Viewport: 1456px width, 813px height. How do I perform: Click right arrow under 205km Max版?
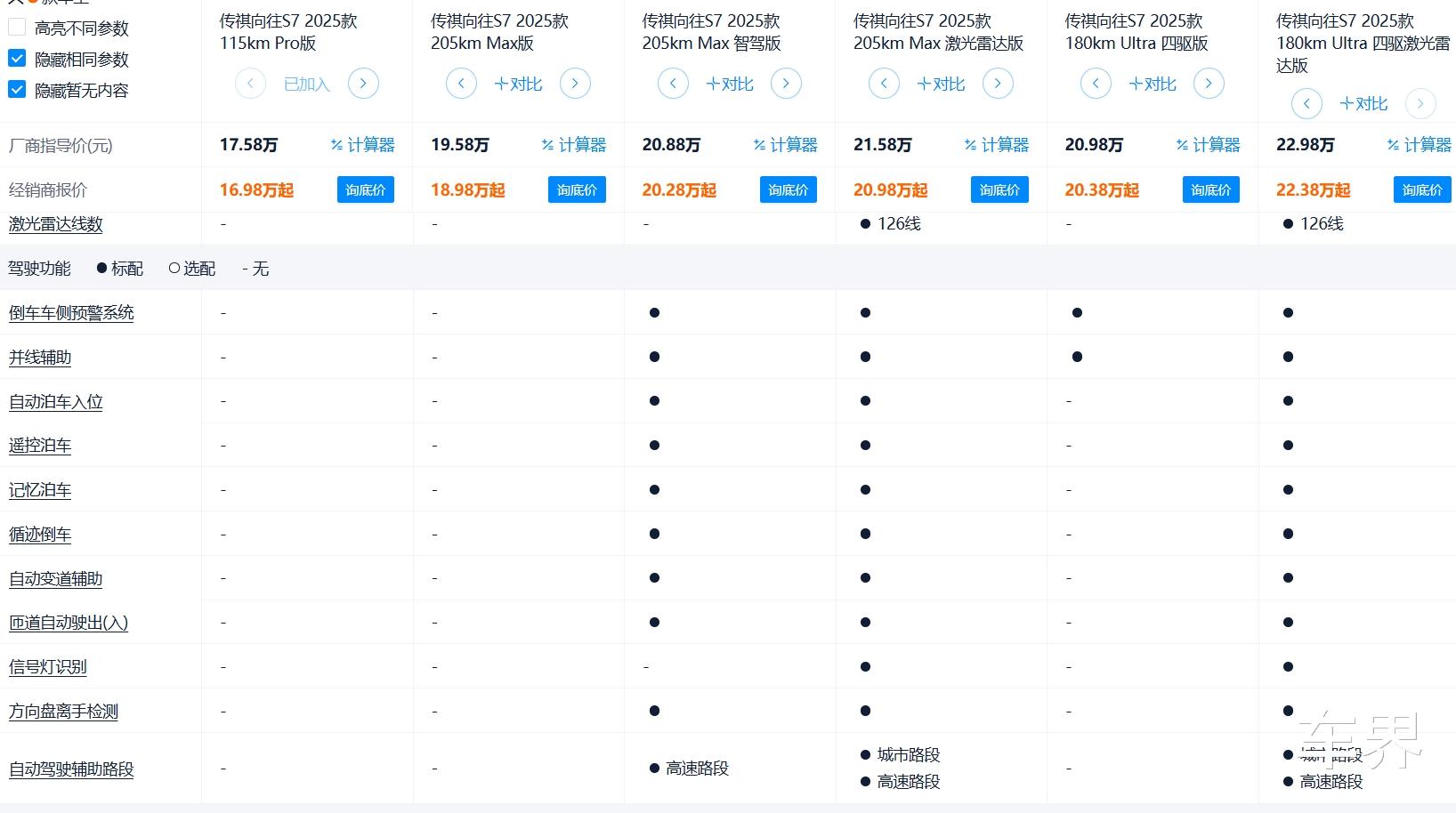coord(575,84)
